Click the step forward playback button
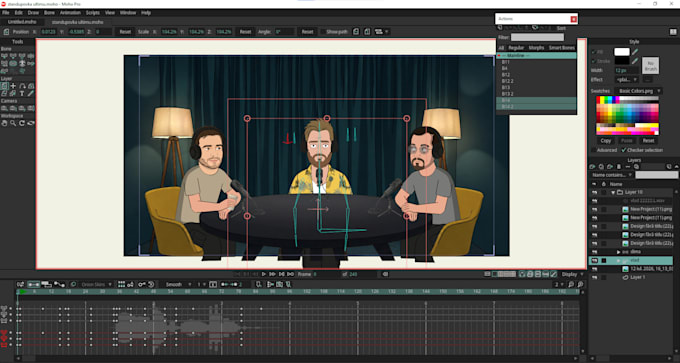Screen dimensions: 680x363 pyautogui.click(x=272, y=274)
